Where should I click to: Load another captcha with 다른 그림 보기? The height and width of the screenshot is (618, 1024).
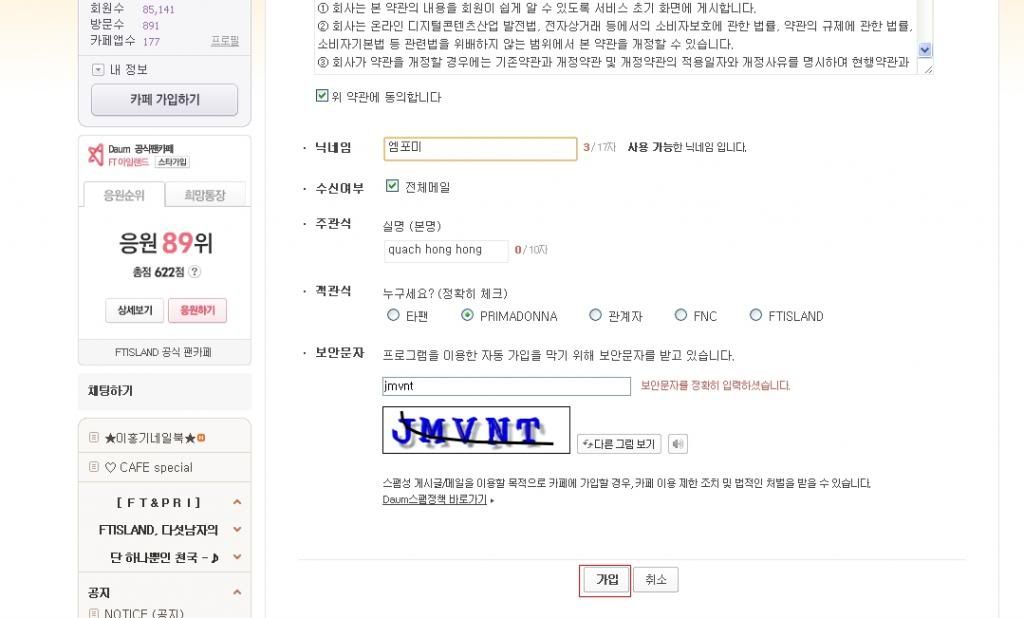(618, 444)
